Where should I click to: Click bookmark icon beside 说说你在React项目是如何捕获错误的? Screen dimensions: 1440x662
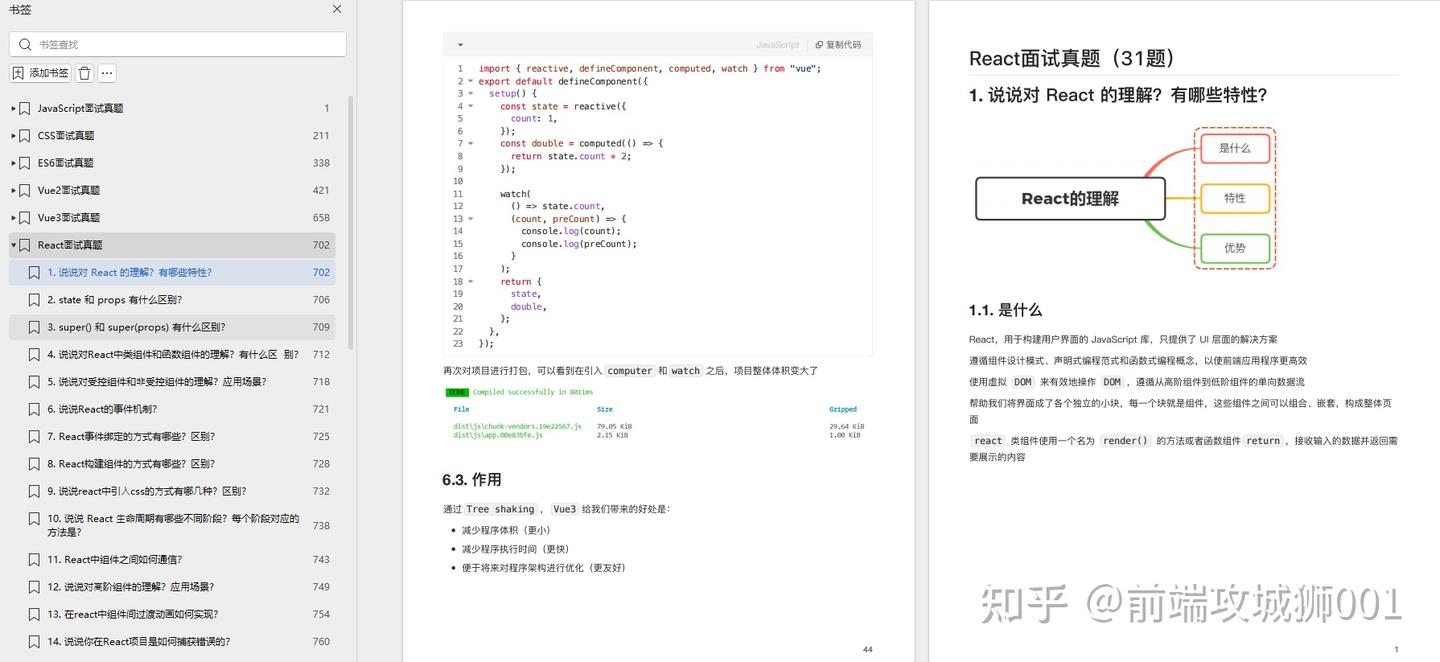[x=35, y=642]
